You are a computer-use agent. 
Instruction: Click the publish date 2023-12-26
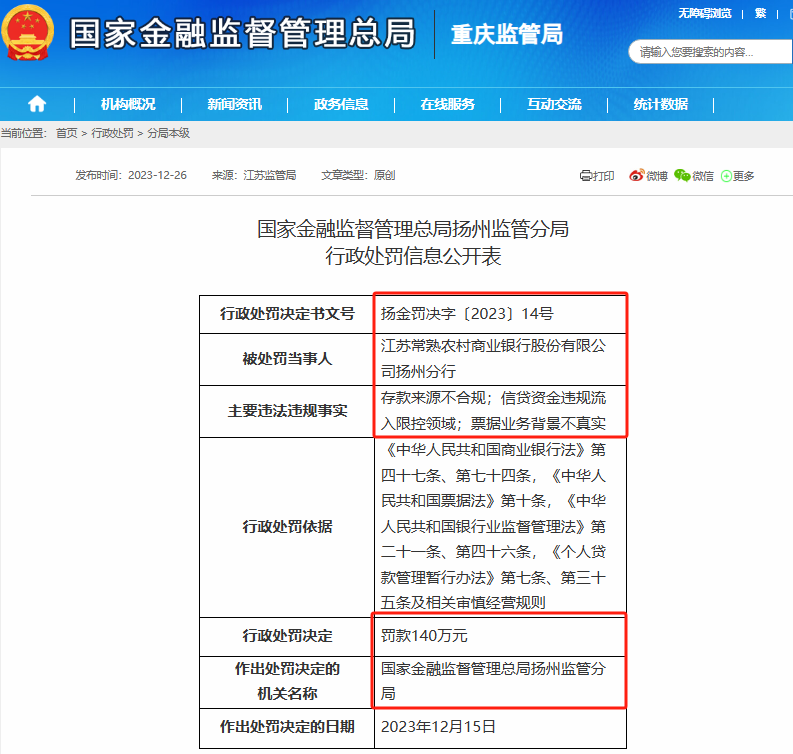click(157, 175)
